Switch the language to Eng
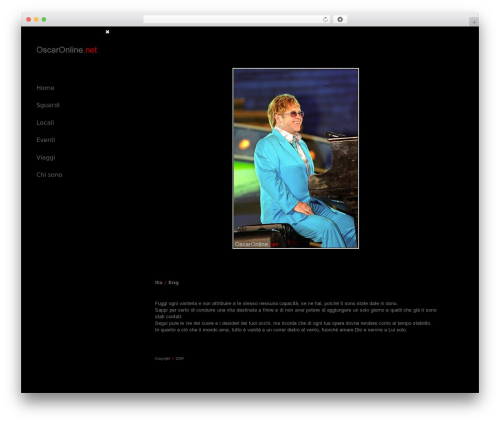The height and width of the screenshot is (423, 500). click(173, 283)
